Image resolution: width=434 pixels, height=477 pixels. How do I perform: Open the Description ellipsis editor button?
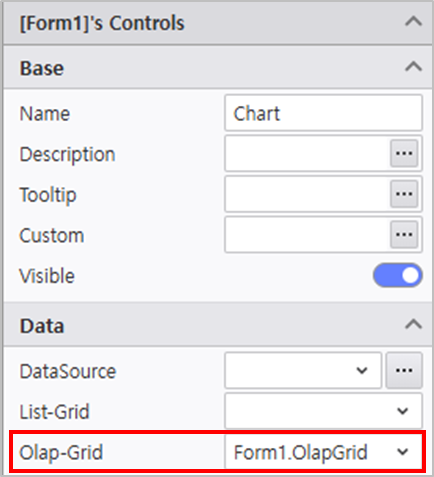point(404,153)
